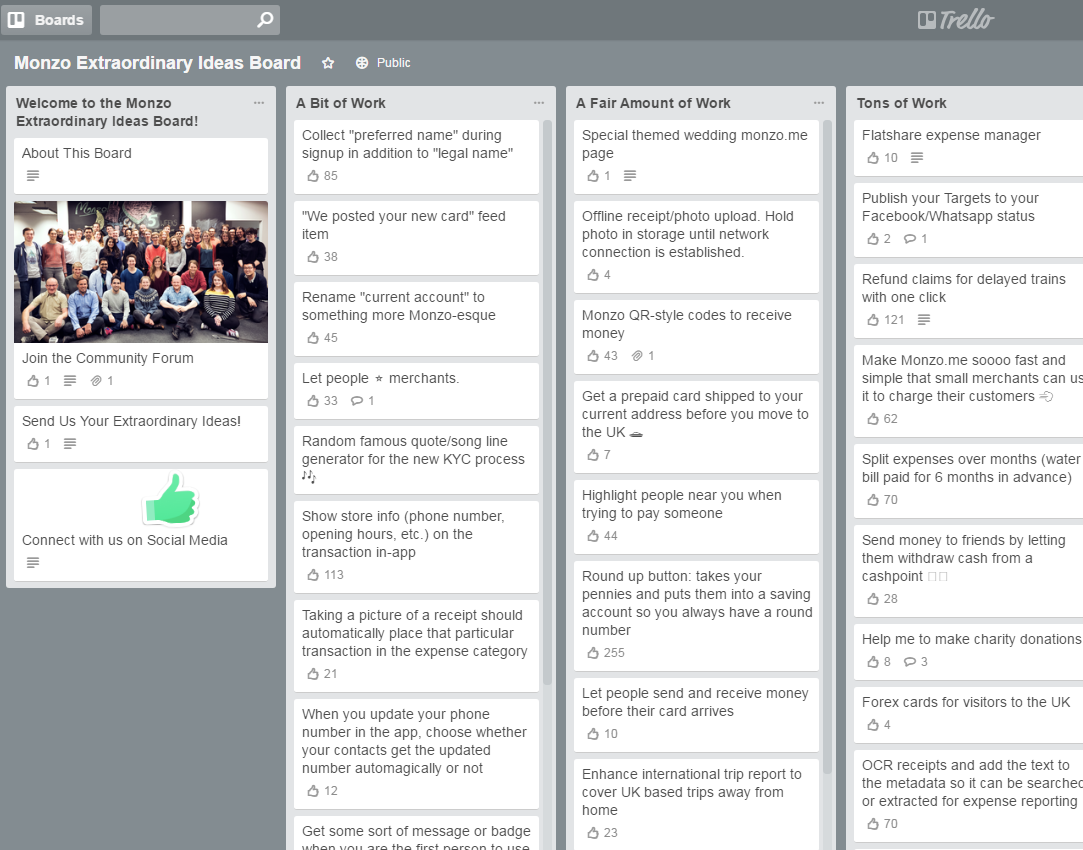
Task: Click A Bit of Work list title
Action: (x=341, y=103)
